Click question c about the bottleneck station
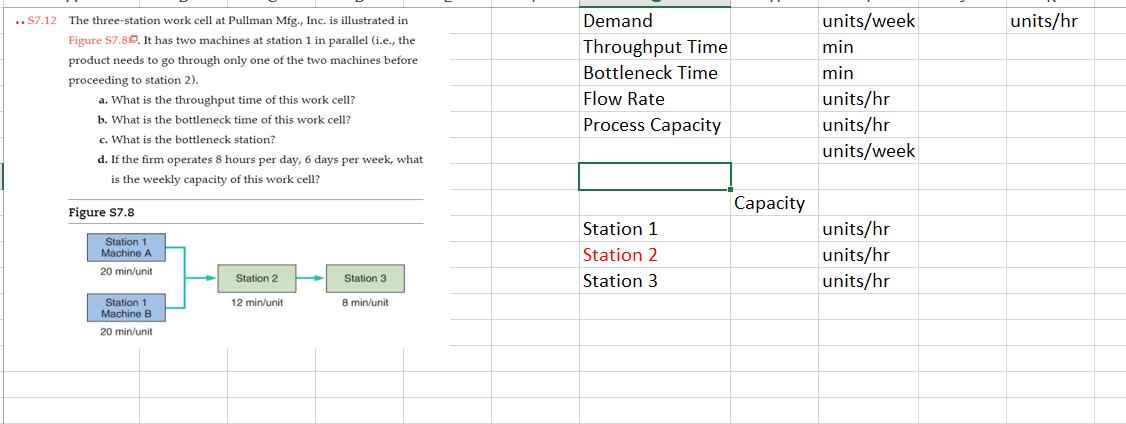 click(x=187, y=139)
